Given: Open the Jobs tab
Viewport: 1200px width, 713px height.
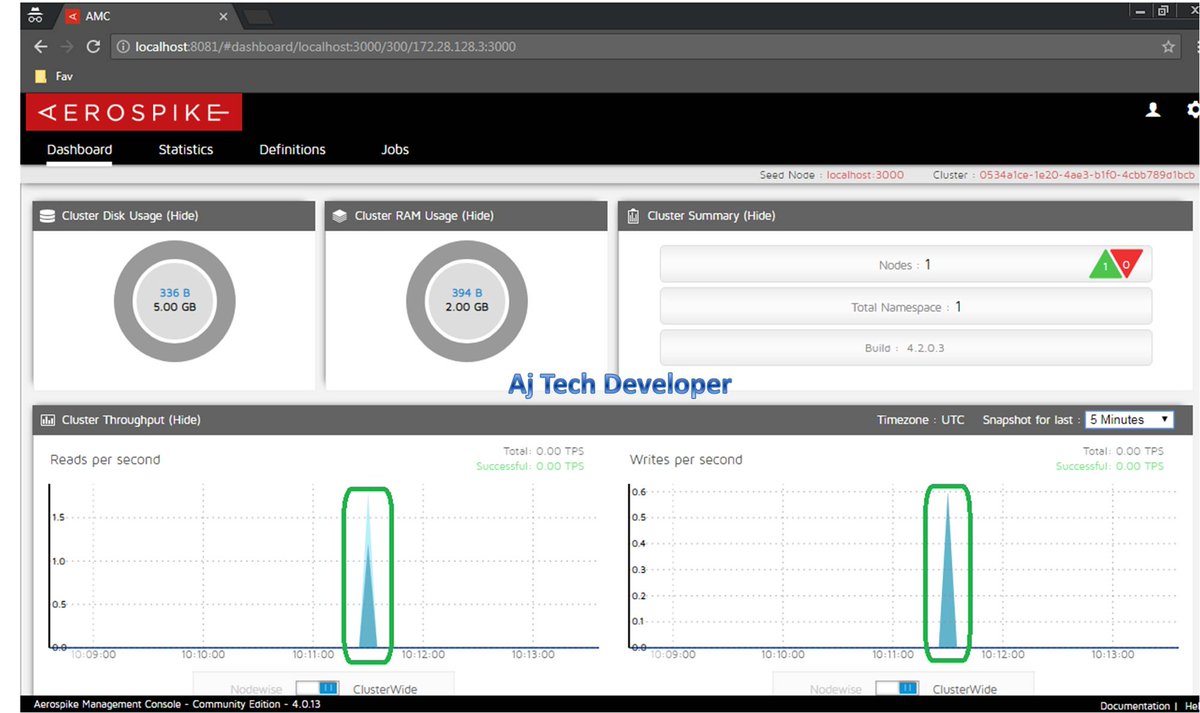Looking at the screenshot, I should pos(395,149).
